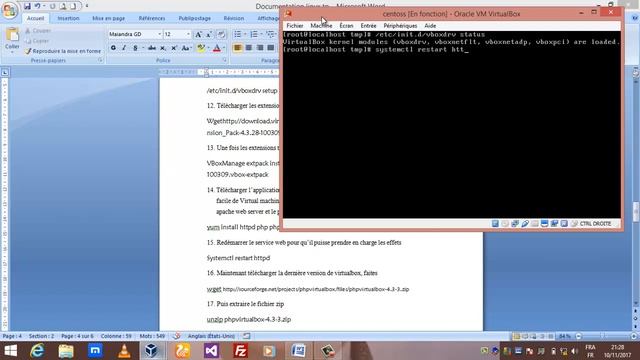The height and width of the screenshot is (360, 640).
Task: Click the VirtualBox display monitor status icon
Action: tap(544, 224)
